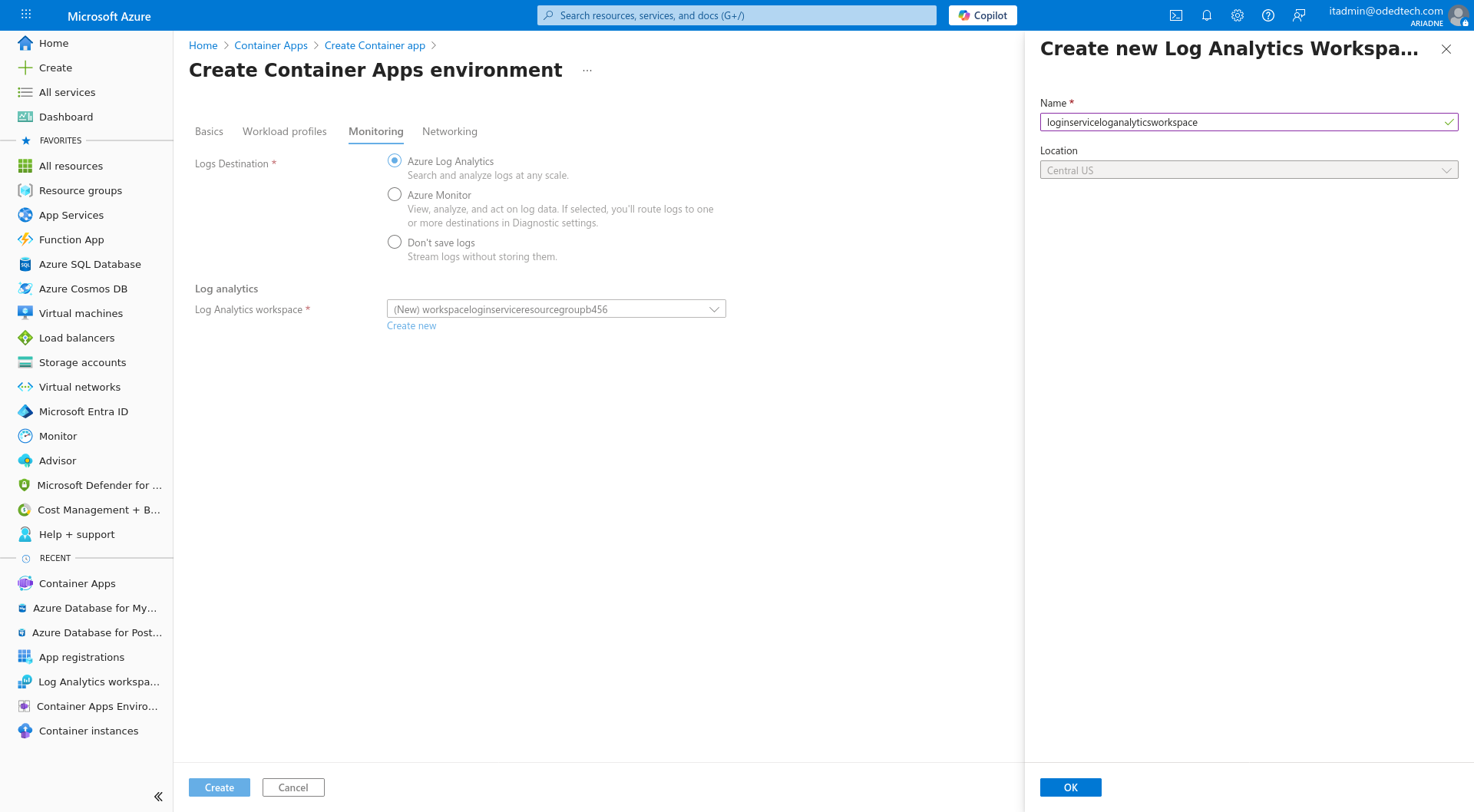Image resolution: width=1474 pixels, height=812 pixels.
Task: Click the Storage accounts icon
Action: (25, 362)
